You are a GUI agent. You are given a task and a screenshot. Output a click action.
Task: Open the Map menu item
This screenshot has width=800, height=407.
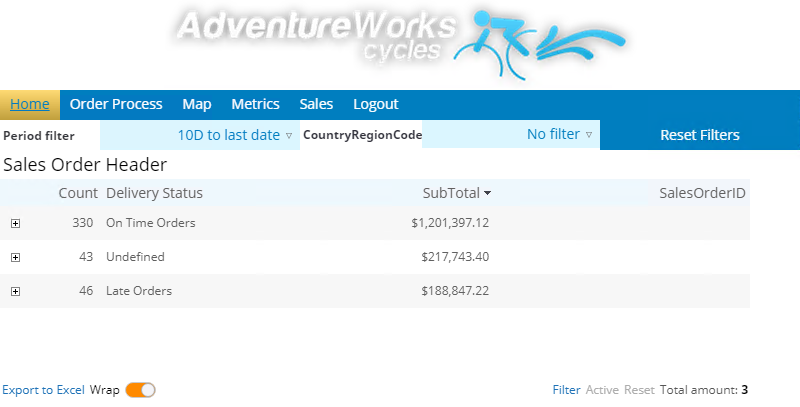click(197, 104)
